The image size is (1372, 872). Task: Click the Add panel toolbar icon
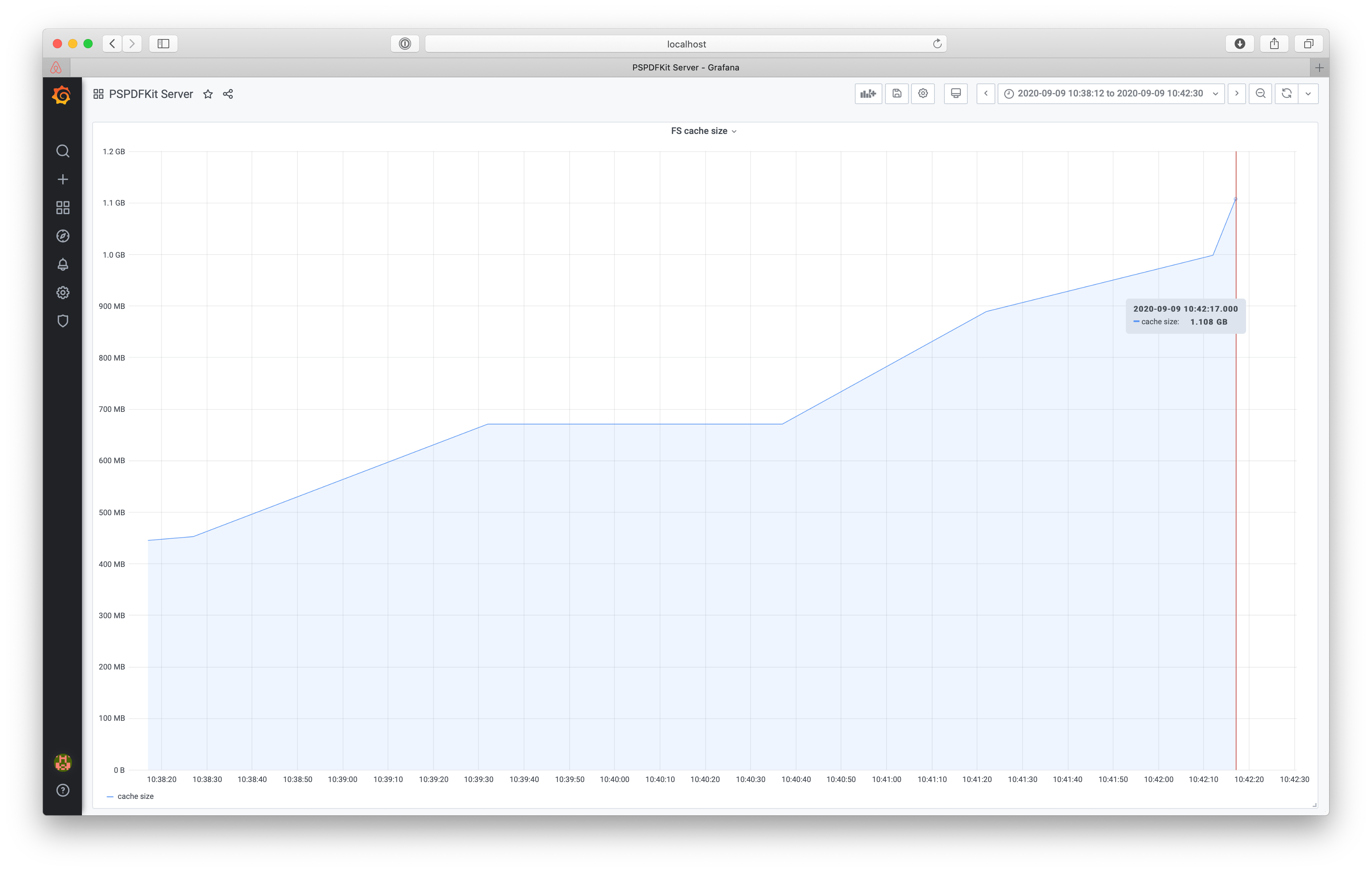point(868,93)
